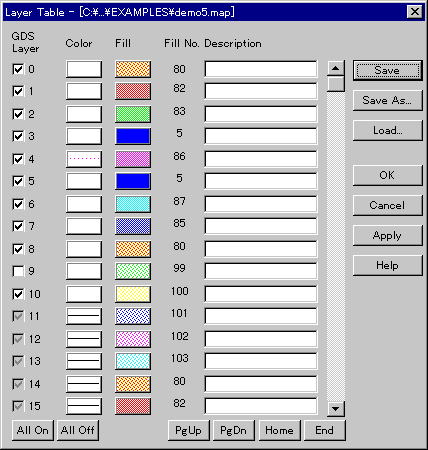Open the color box with dotted line for layer 4

click(84, 159)
